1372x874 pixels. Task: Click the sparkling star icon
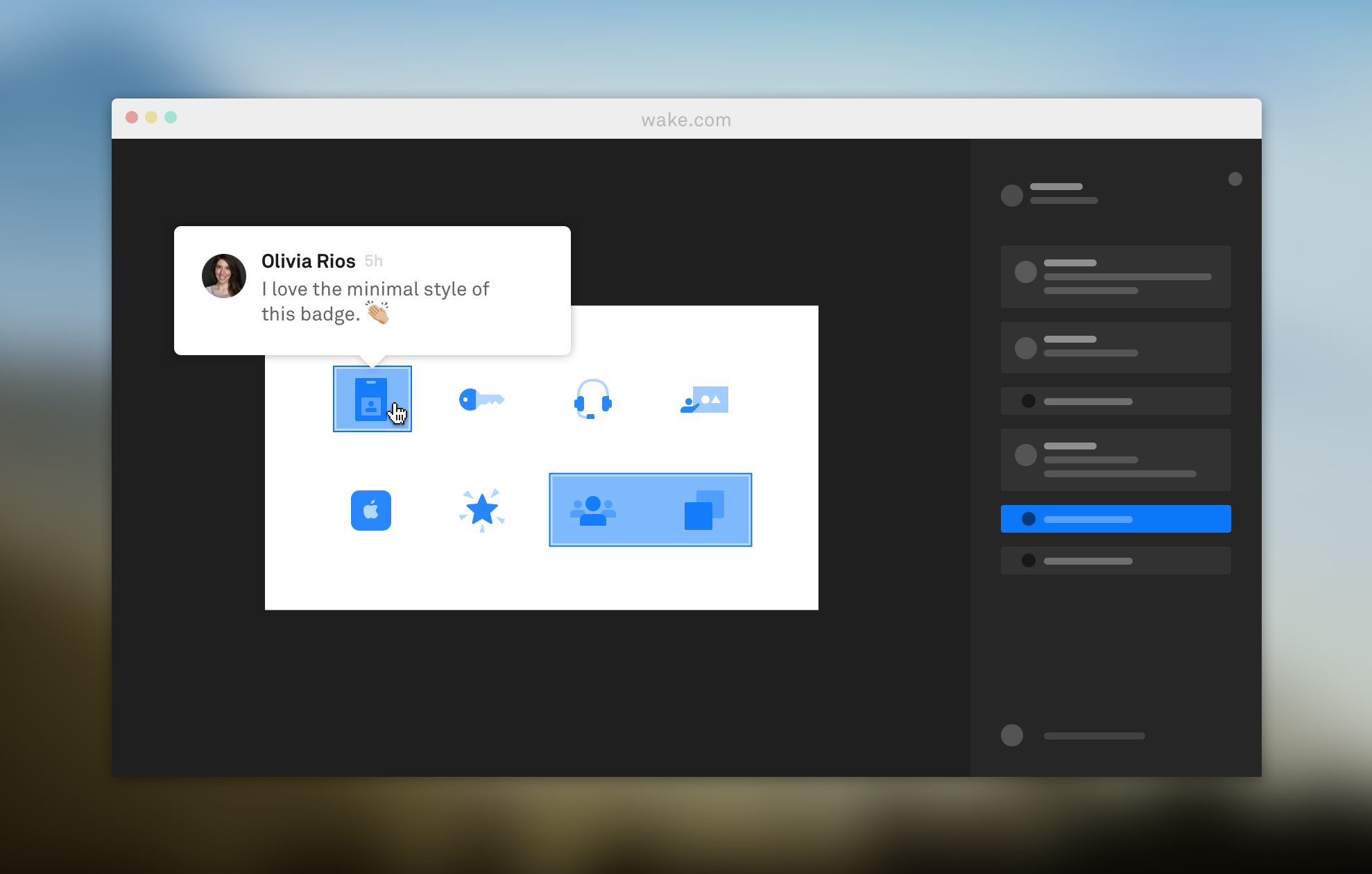(x=482, y=510)
